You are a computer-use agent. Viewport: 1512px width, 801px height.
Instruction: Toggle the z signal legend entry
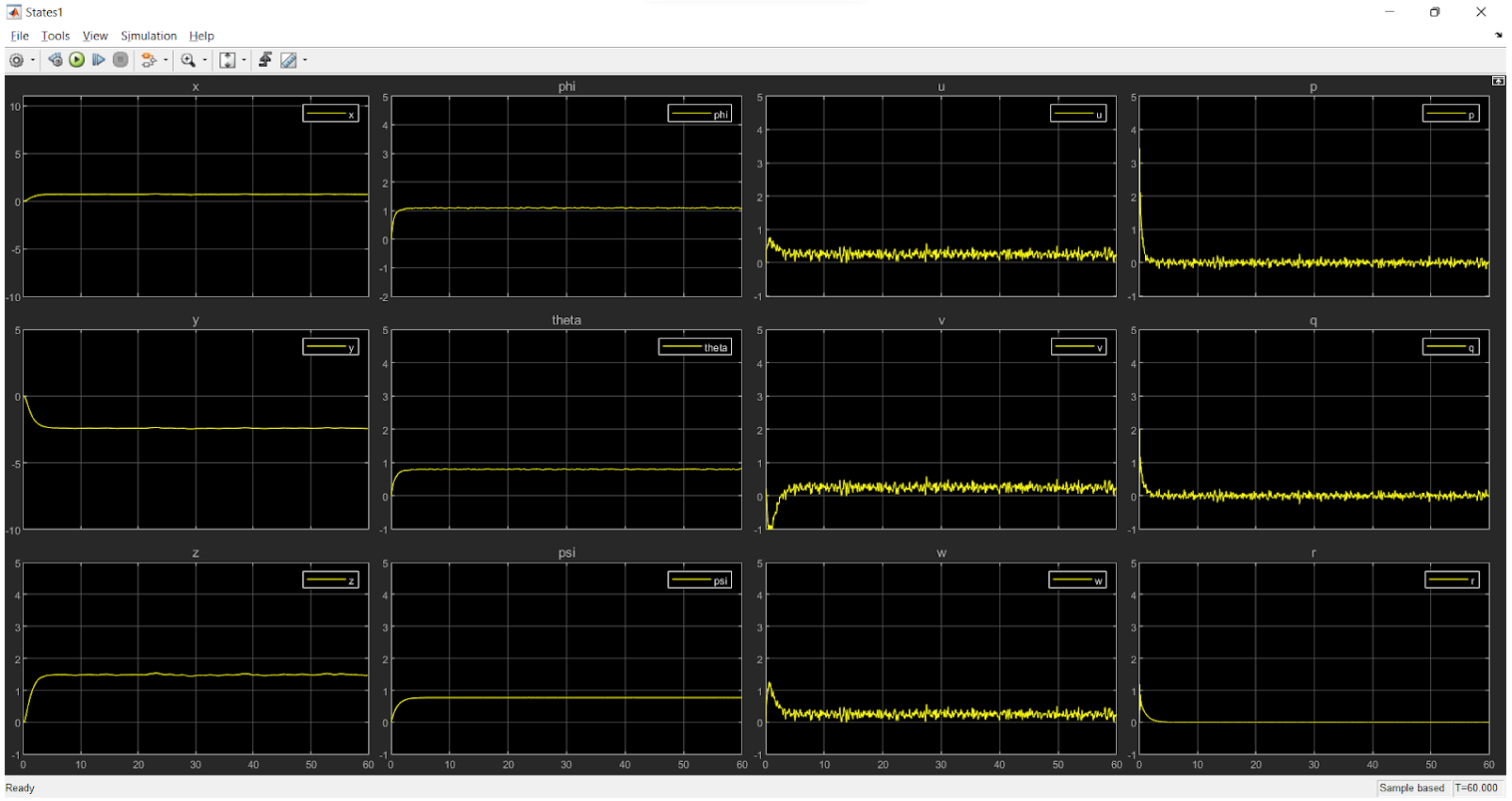click(x=331, y=580)
